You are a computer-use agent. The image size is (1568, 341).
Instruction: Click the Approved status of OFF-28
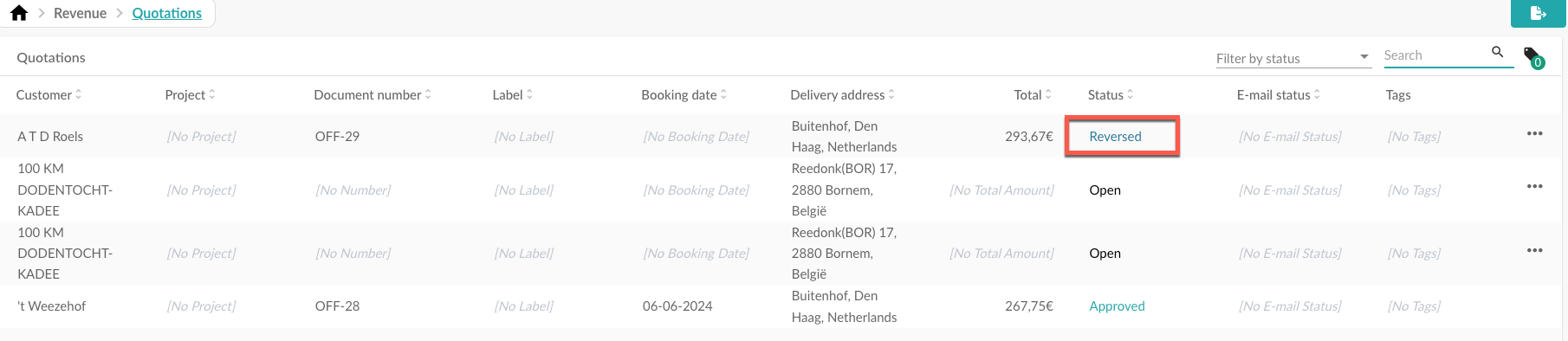pos(1117,306)
